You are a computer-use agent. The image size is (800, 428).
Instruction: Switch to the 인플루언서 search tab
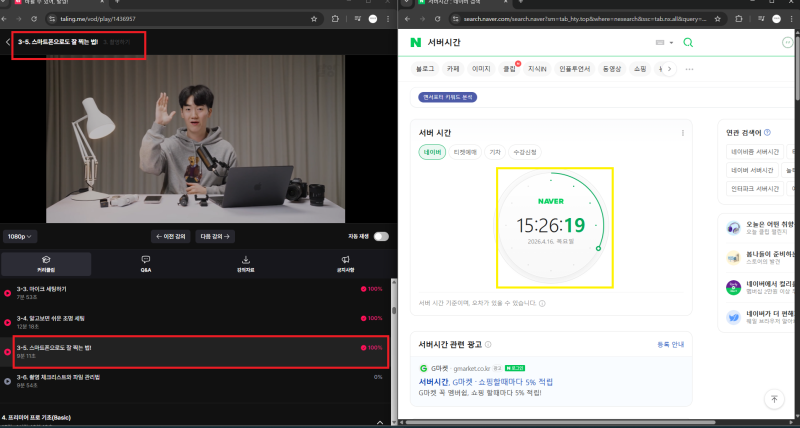pyautogui.click(x=574, y=68)
